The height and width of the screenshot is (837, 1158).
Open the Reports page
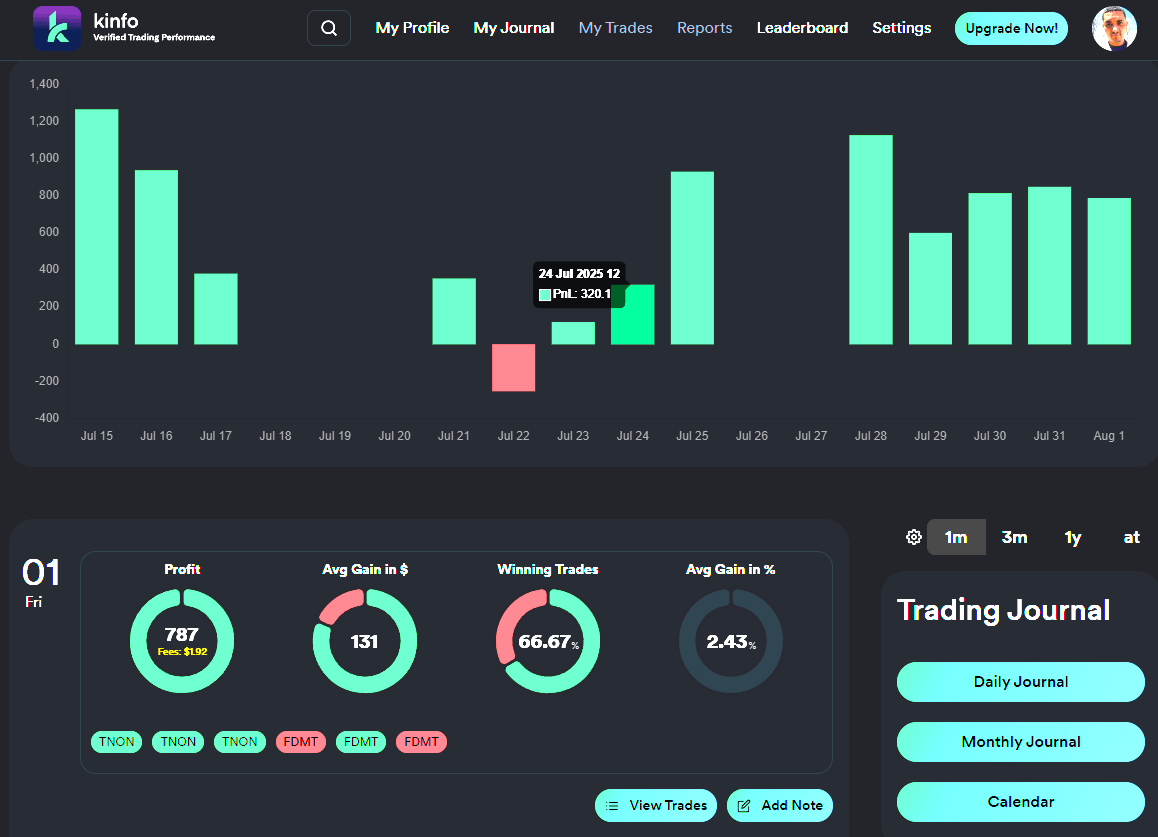pos(705,28)
